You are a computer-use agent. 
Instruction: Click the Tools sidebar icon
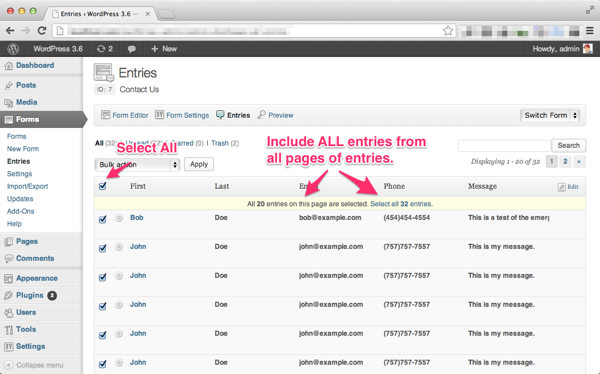8,330
